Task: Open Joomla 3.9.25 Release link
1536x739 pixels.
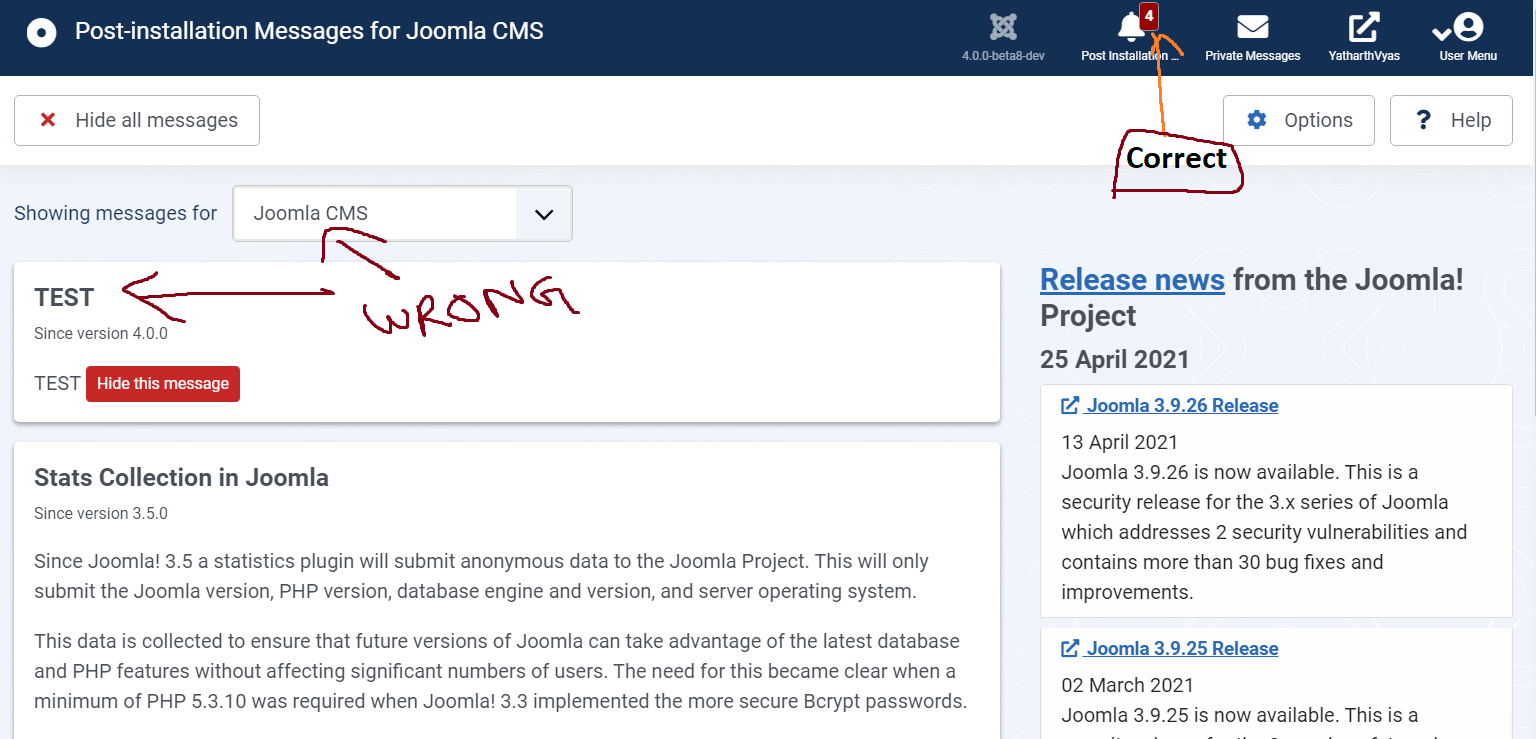Action: tap(1182, 648)
